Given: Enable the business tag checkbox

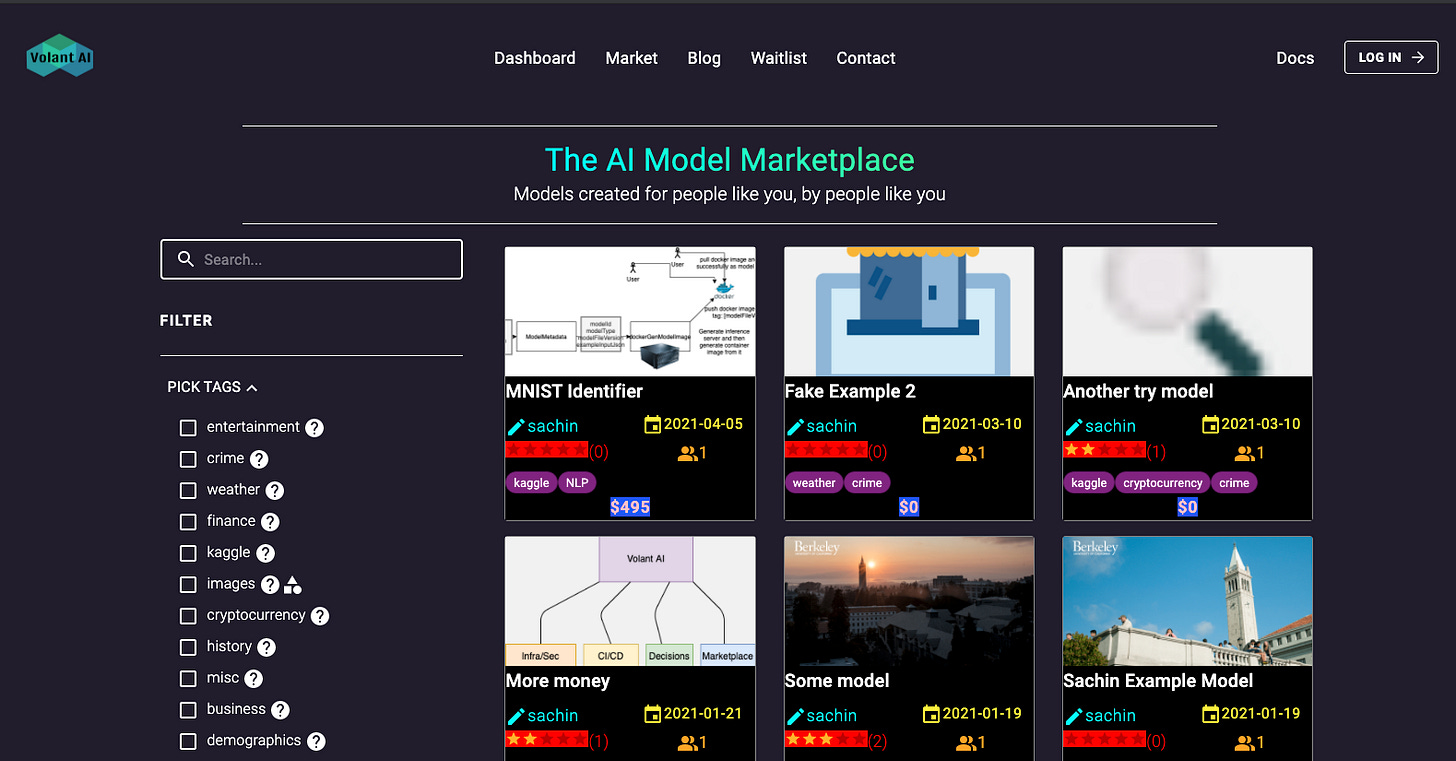Looking at the screenshot, I should (x=188, y=710).
